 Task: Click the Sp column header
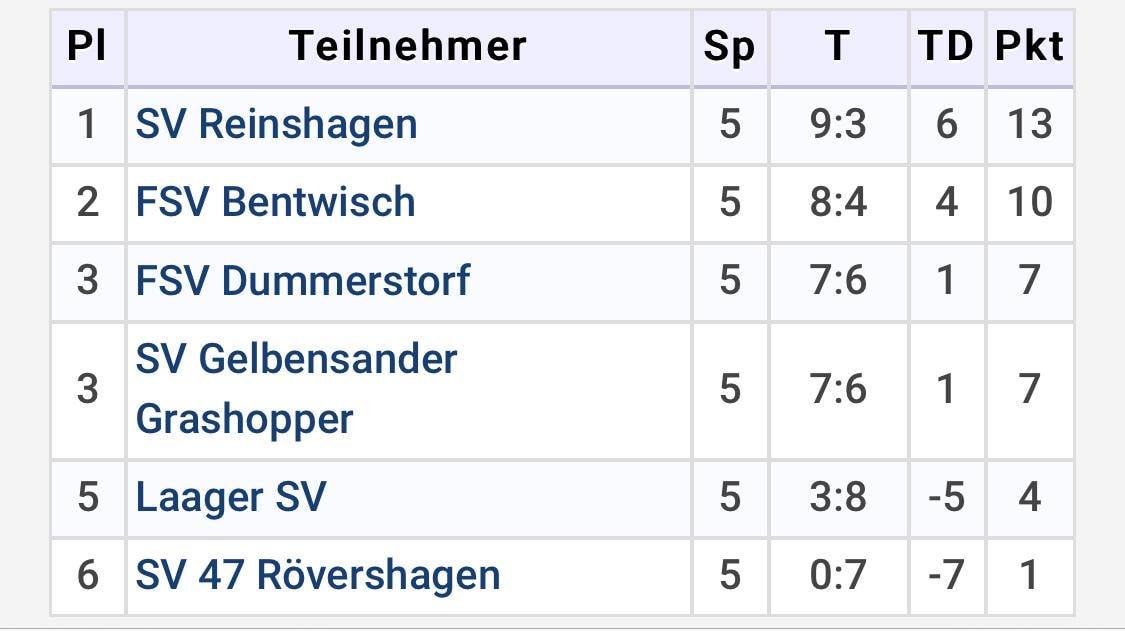tap(729, 46)
